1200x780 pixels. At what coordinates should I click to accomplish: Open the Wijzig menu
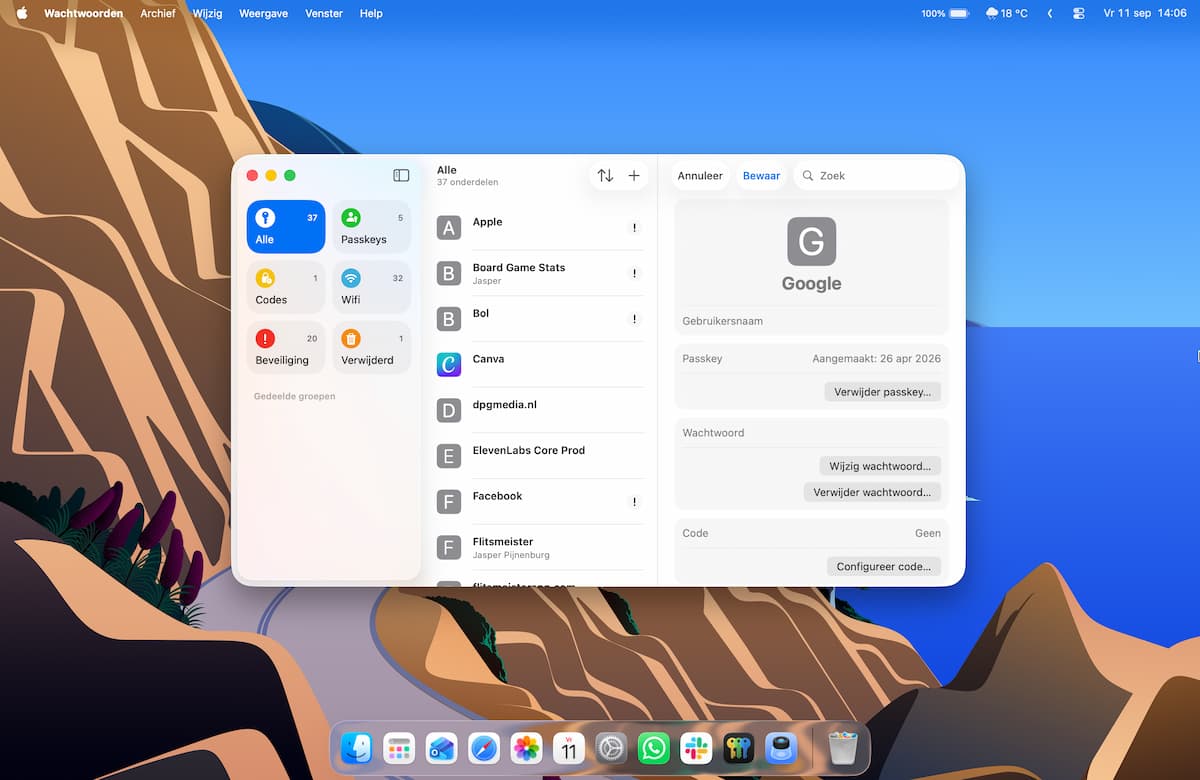tap(207, 14)
